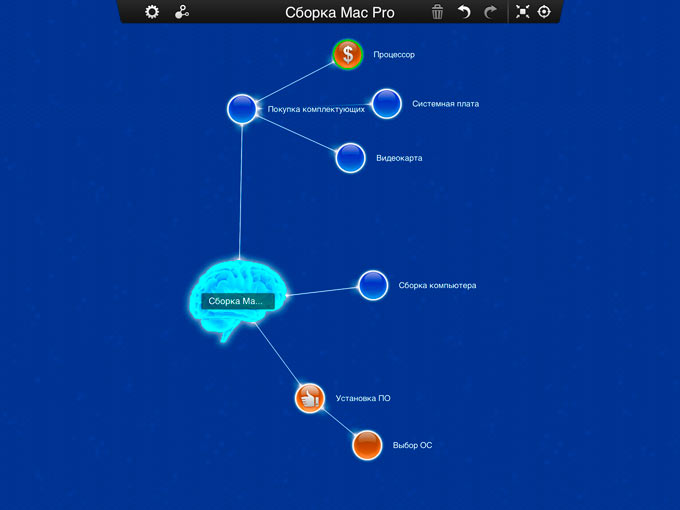Image resolution: width=680 pixels, height=510 pixels.
Task: Open the settings gear in toolbar
Action: click(152, 12)
